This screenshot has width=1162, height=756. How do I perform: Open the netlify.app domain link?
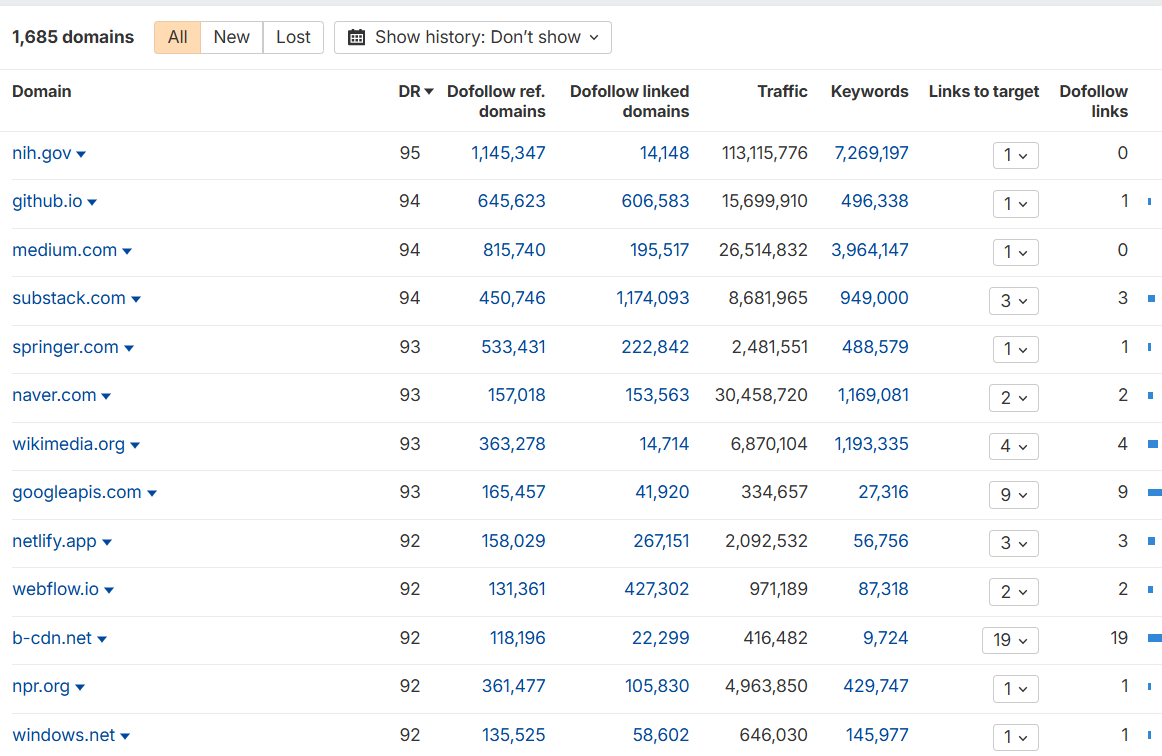point(54,542)
